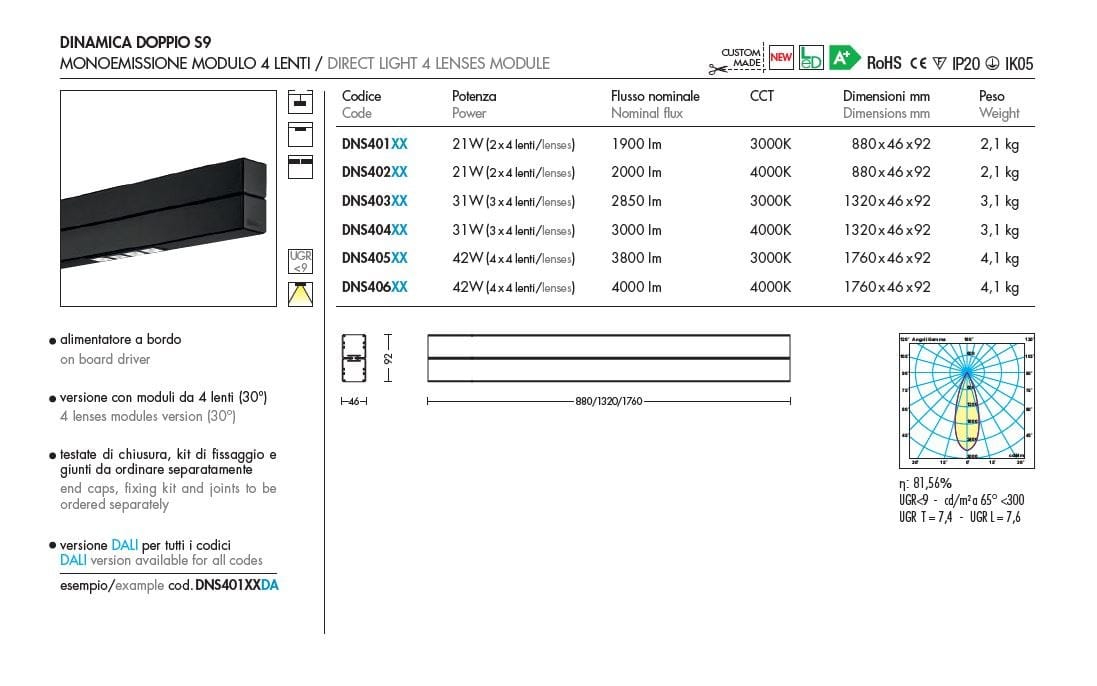
Task: Click the RoHS compliance label
Action: pos(884,63)
